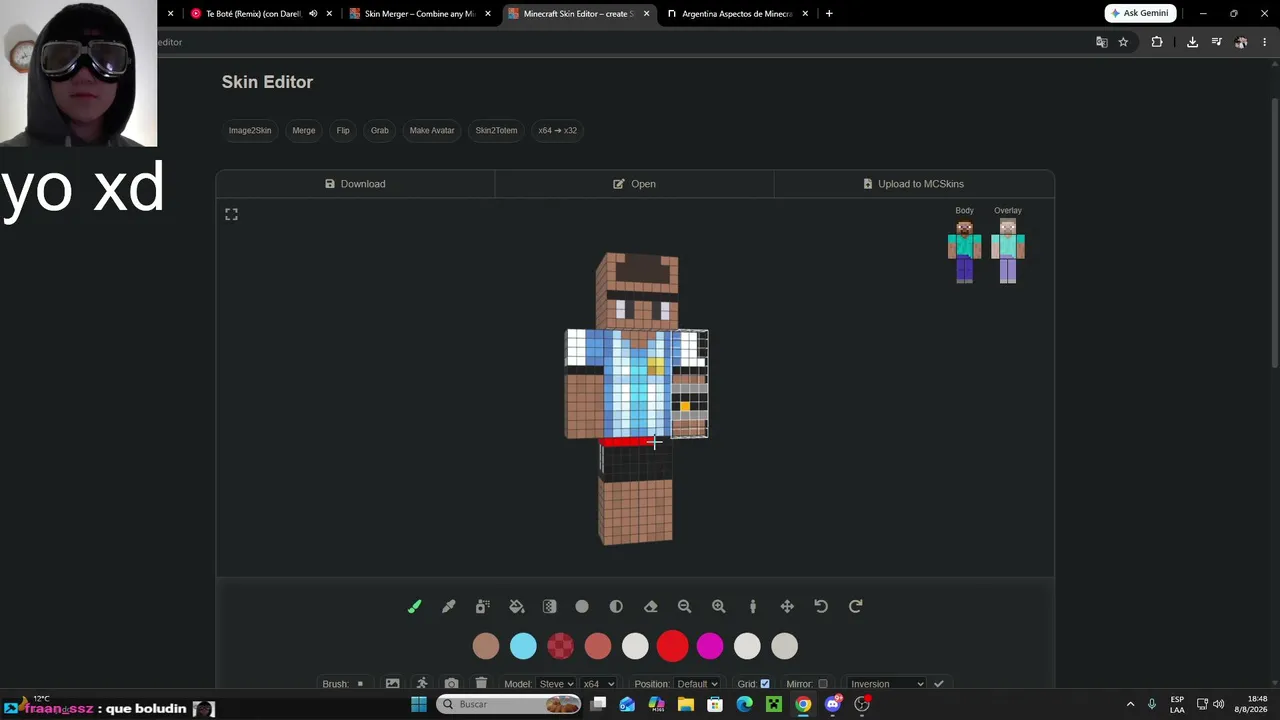Viewport: 1280px width, 720px height.
Task: Open the Chrome three-dot menu
Action: pos(1264,42)
